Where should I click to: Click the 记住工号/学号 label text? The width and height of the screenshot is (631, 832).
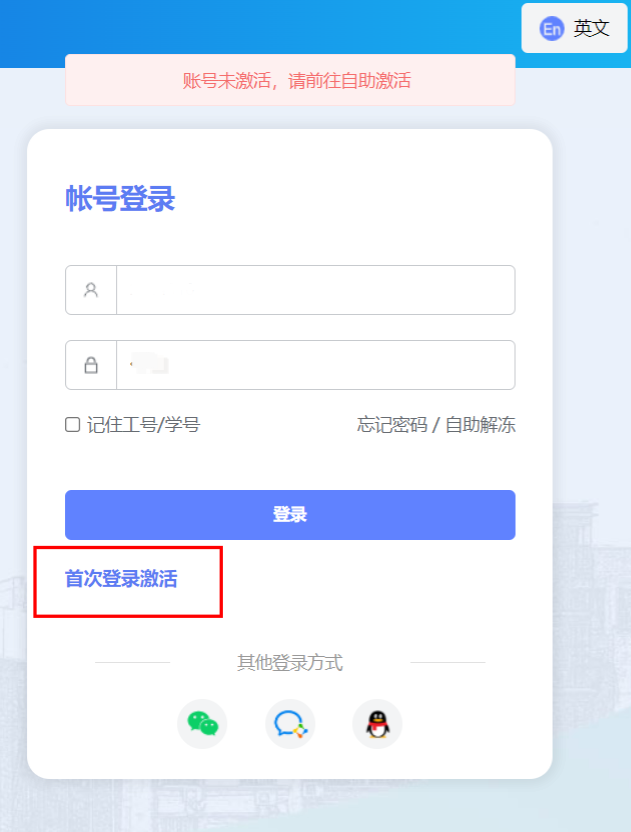click(143, 424)
